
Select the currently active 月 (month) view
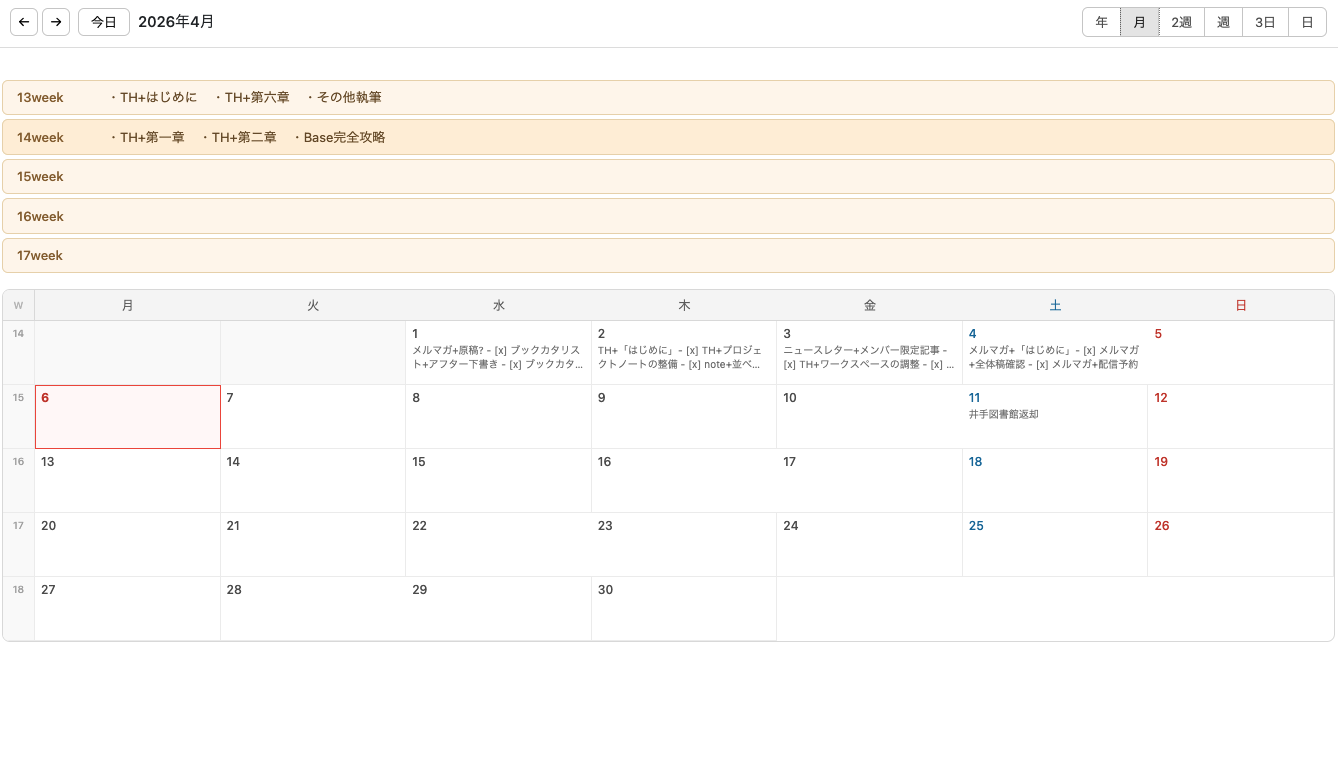coord(1139,21)
